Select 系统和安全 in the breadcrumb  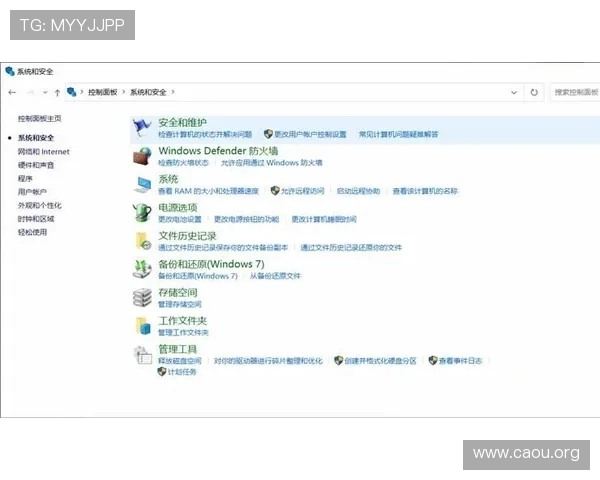tap(148, 92)
